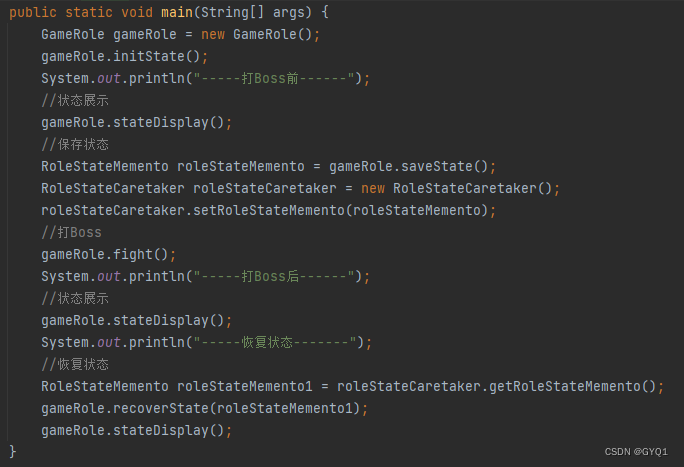
Task: Click the closing brace of main
Action: point(13,451)
